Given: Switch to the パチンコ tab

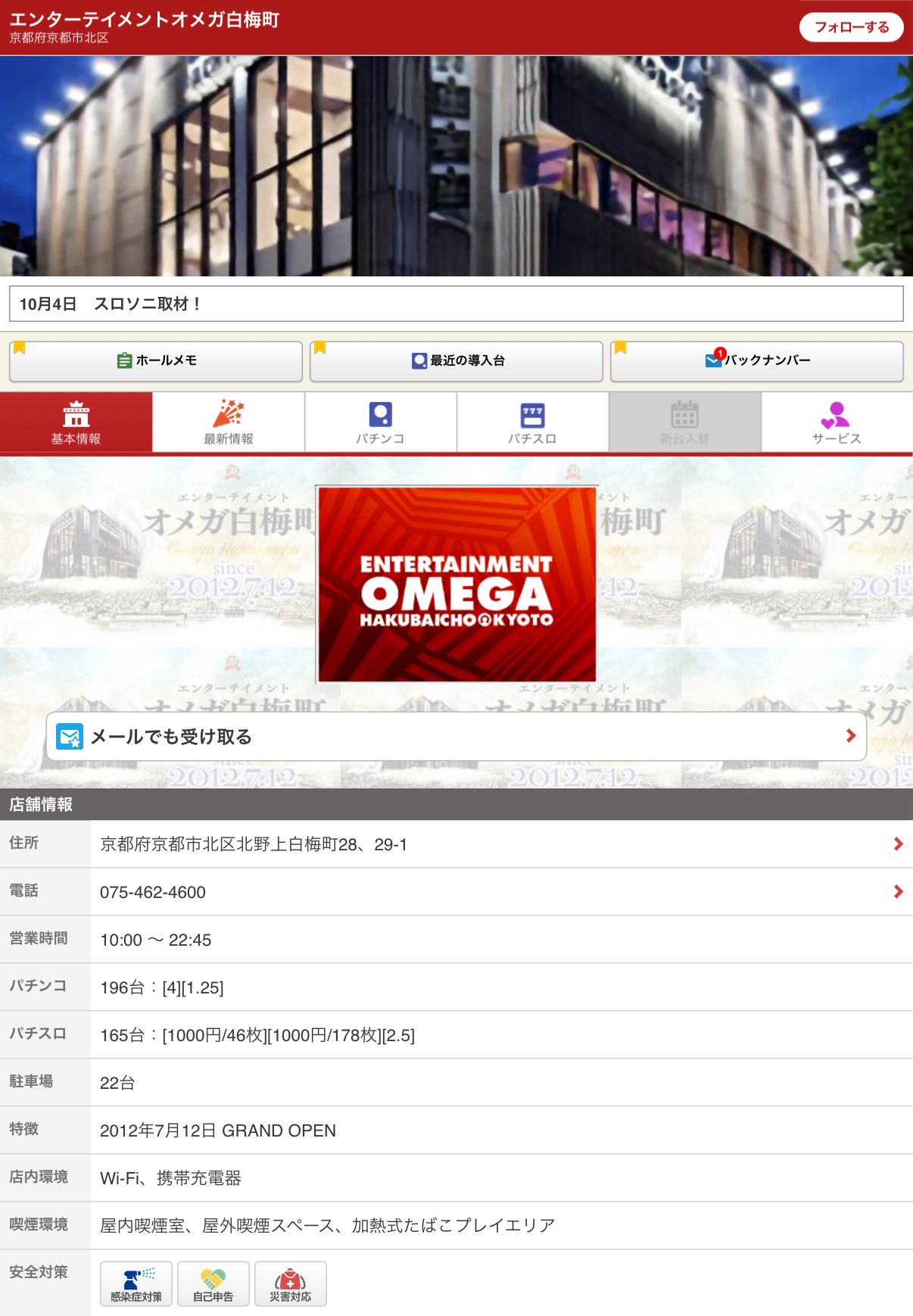Looking at the screenshot, I should pyautogui.click(x=381, y=423).
